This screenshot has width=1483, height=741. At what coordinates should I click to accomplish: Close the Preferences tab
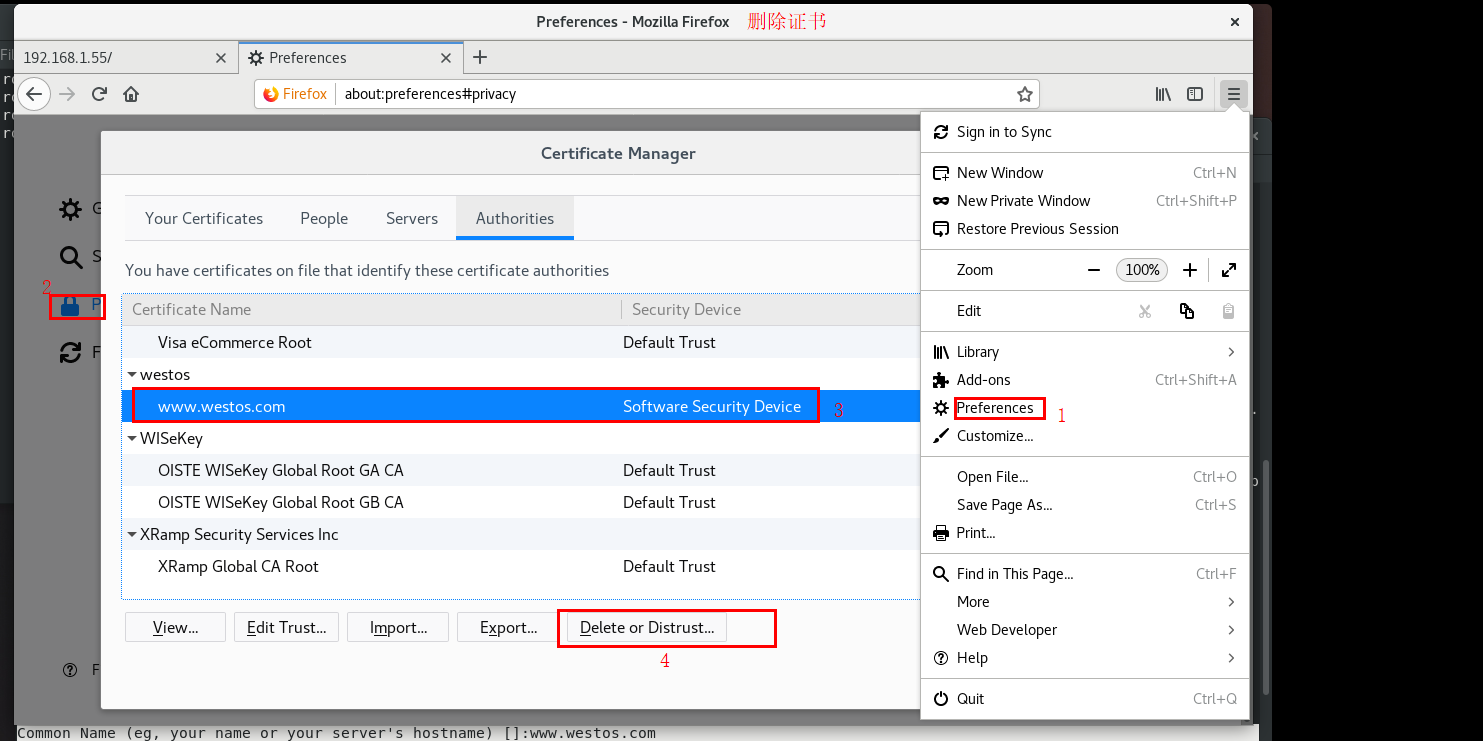pos(447,58)
